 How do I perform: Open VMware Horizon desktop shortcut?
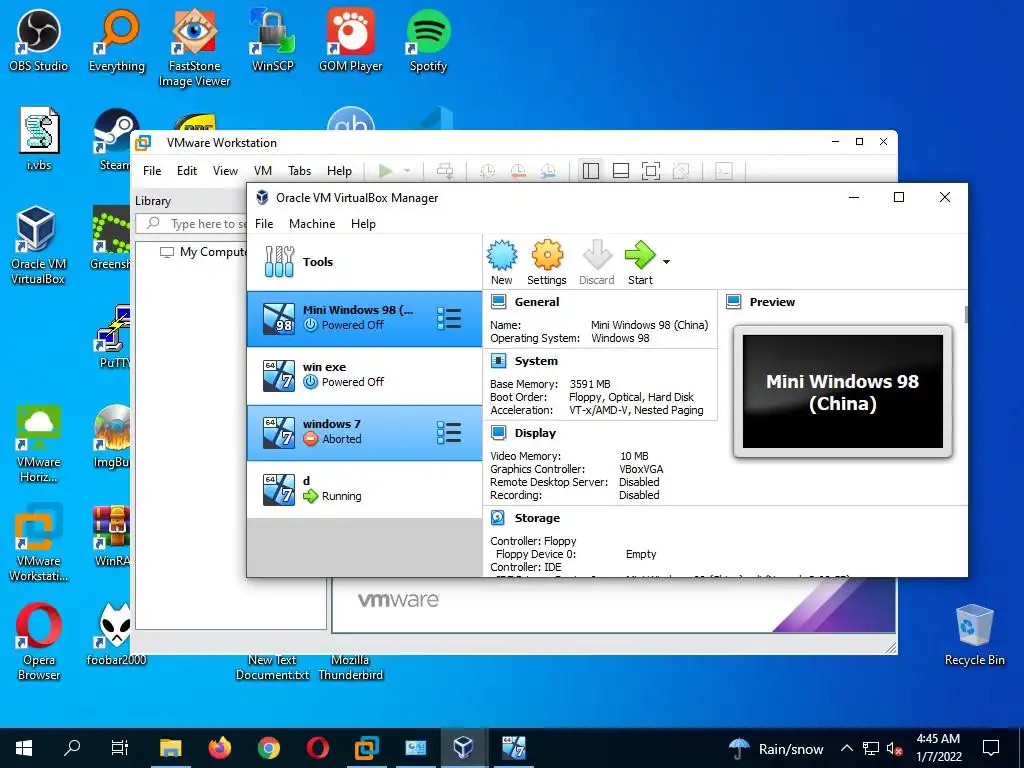coord(39,444)
